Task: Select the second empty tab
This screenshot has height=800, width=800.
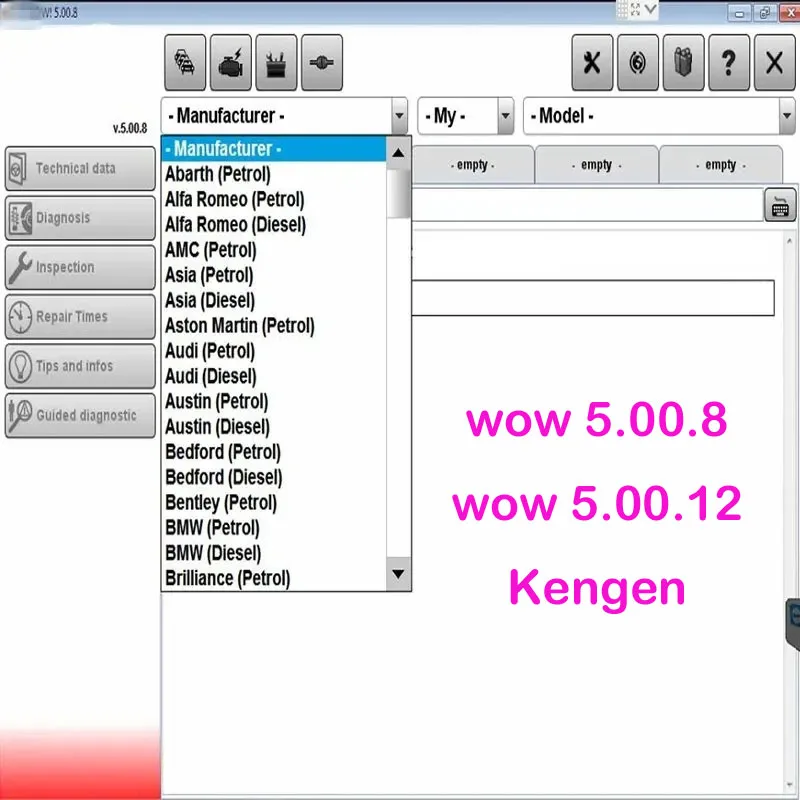Action: (x=596, y=165)
